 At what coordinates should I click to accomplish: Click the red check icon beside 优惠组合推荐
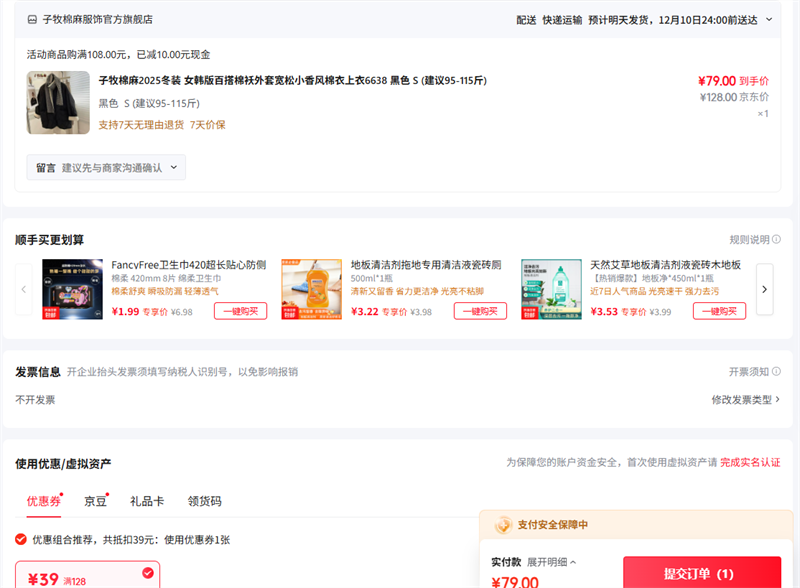pyautogui.click(x=21, y=540)
